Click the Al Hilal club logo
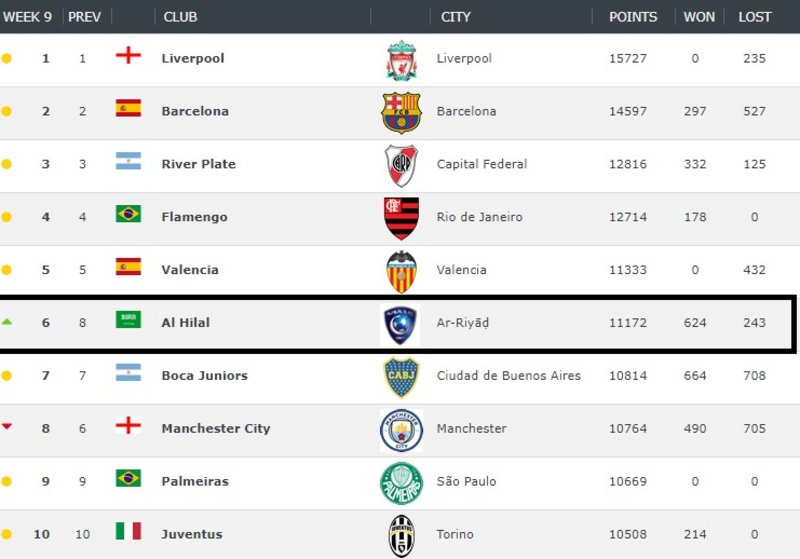 coord(401,324)
